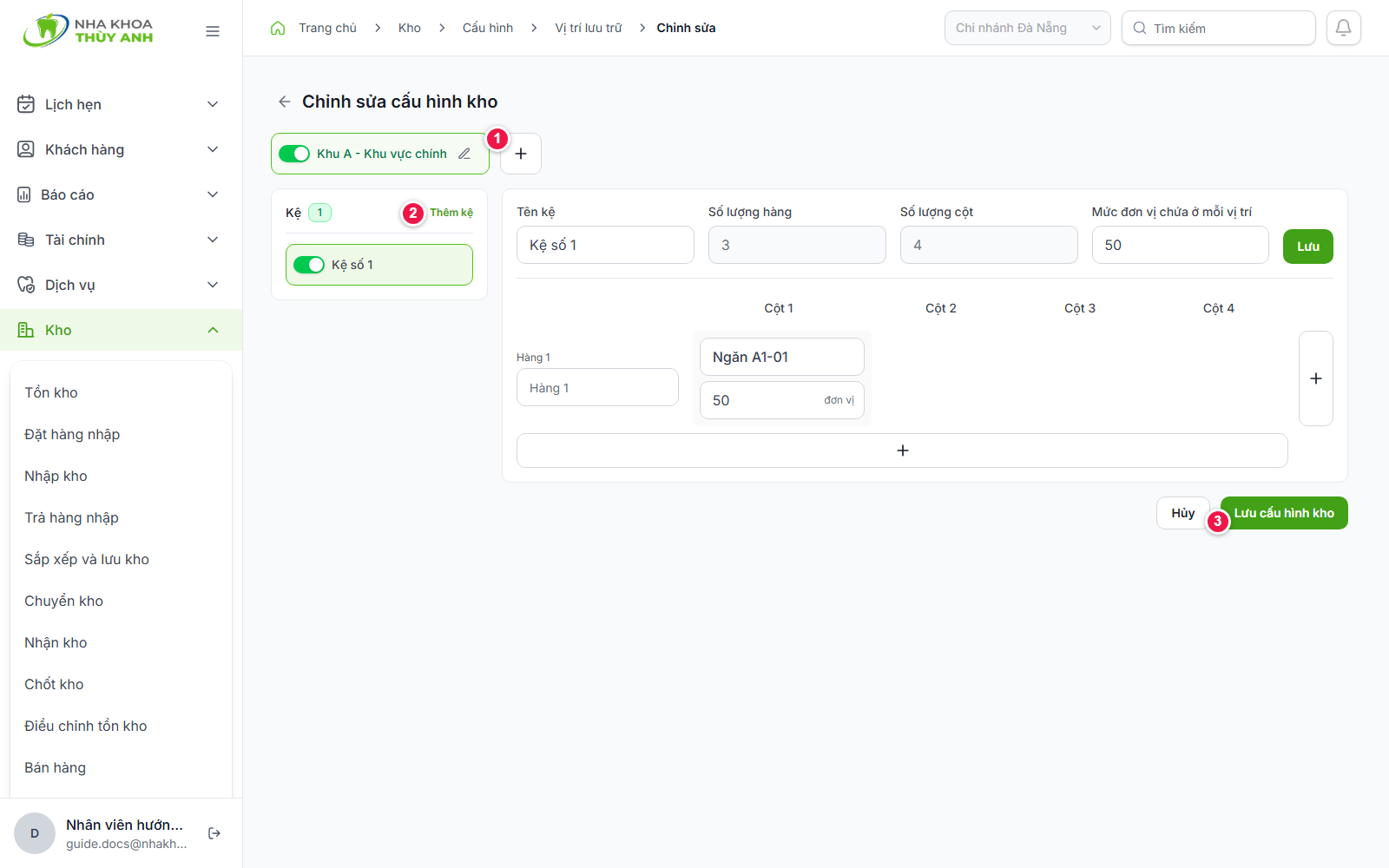This screenshot has width=1389, height=868.
Task: Expand the Khách hàng menu chevron
Action: 213,149
